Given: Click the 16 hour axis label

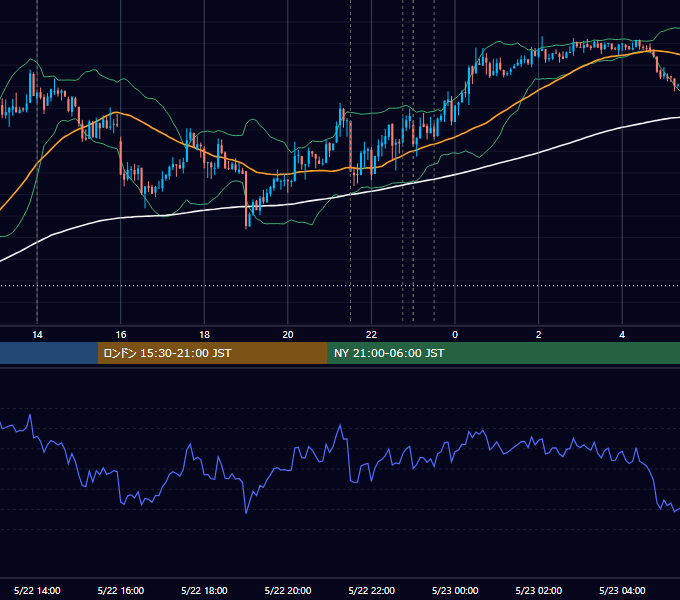Looking at the screenshot, I should tap(121, 335).
